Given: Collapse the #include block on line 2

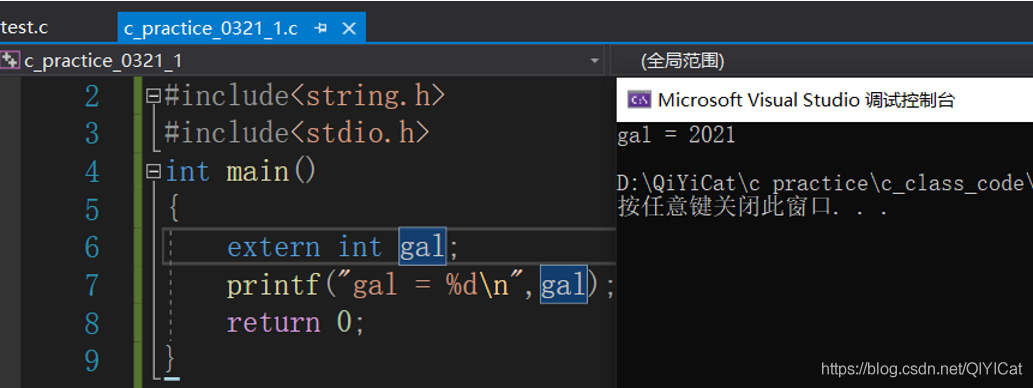Looking at the screenshot, I should (154, 96).
